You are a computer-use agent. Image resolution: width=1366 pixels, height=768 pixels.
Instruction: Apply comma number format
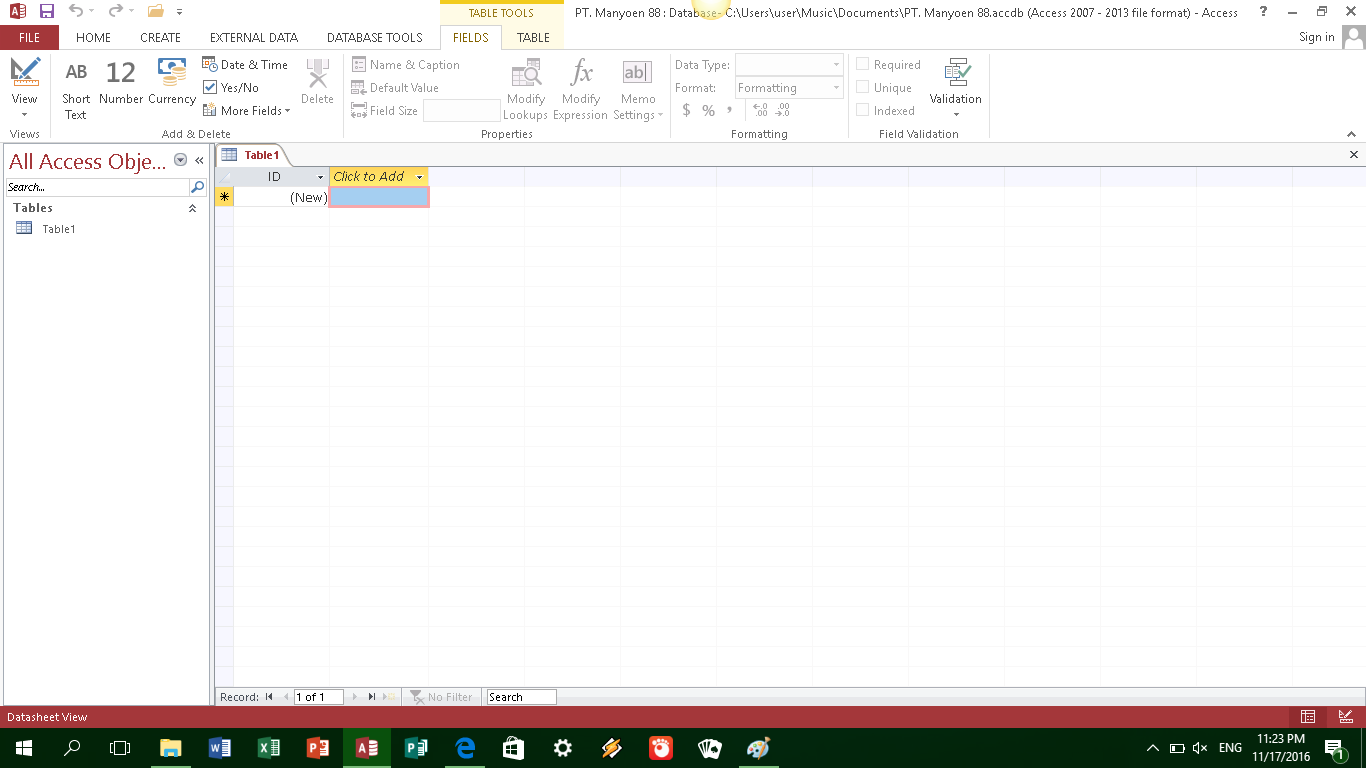point(729,111)
